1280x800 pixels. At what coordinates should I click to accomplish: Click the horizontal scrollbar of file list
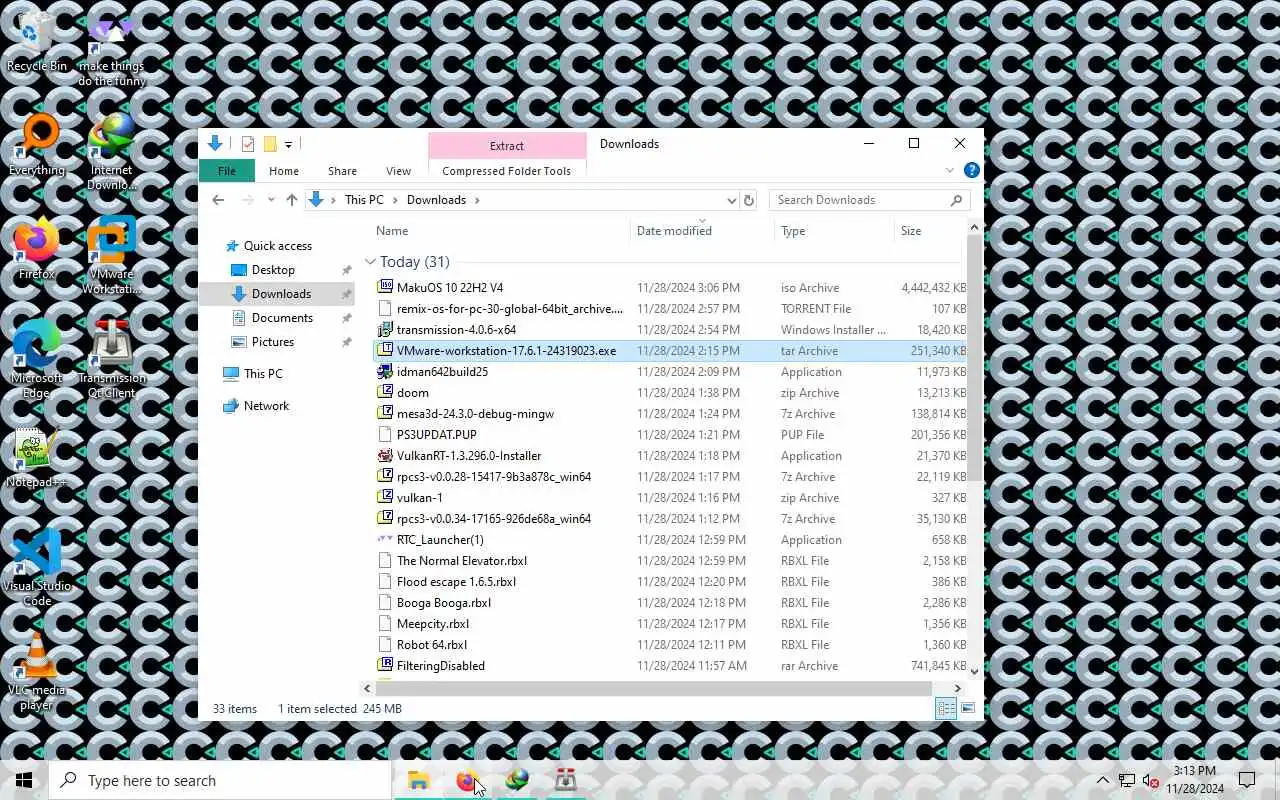pos(653,688)
